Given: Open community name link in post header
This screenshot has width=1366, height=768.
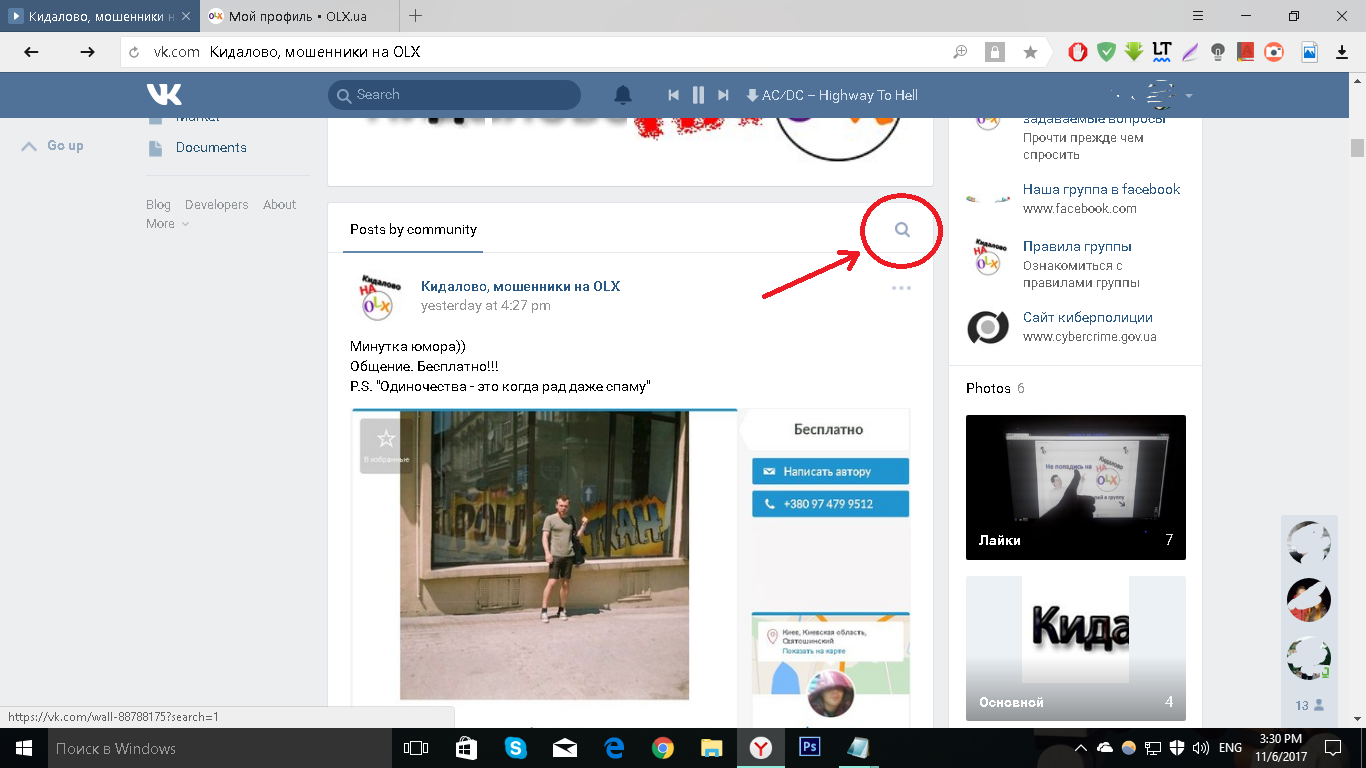Looking at the screenshot, I should coord(520,286).
